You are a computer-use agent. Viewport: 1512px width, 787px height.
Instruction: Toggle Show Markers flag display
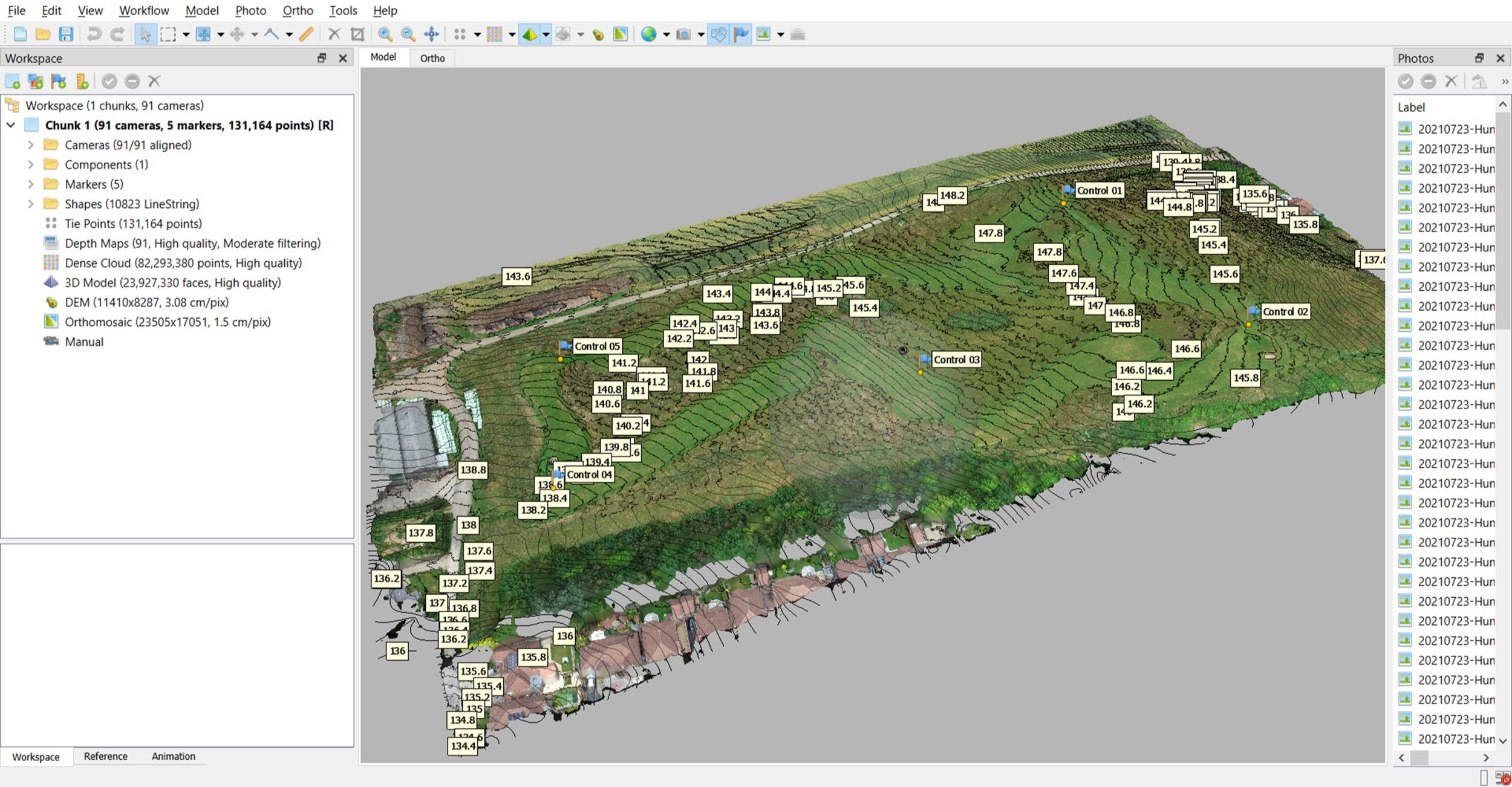pyautogui.click(x=741, y=34)
